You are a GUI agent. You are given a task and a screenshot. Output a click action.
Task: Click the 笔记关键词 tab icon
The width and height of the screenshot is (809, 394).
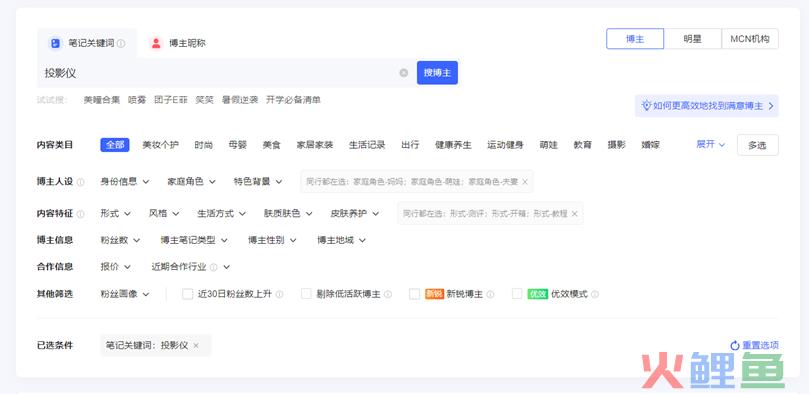coord(55,43)
